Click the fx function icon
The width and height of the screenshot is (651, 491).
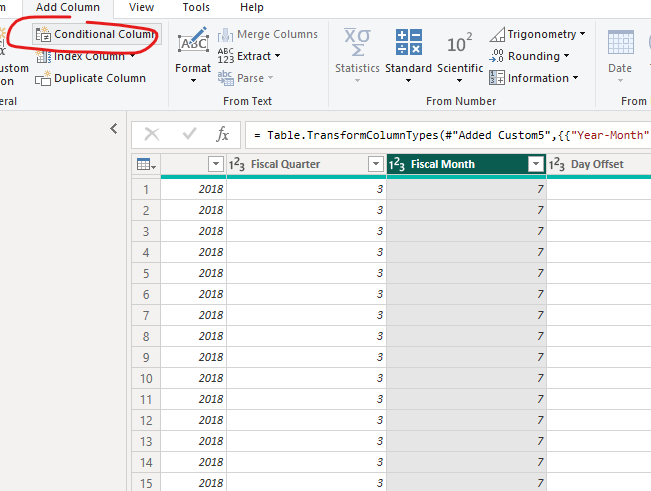(223, 134)
